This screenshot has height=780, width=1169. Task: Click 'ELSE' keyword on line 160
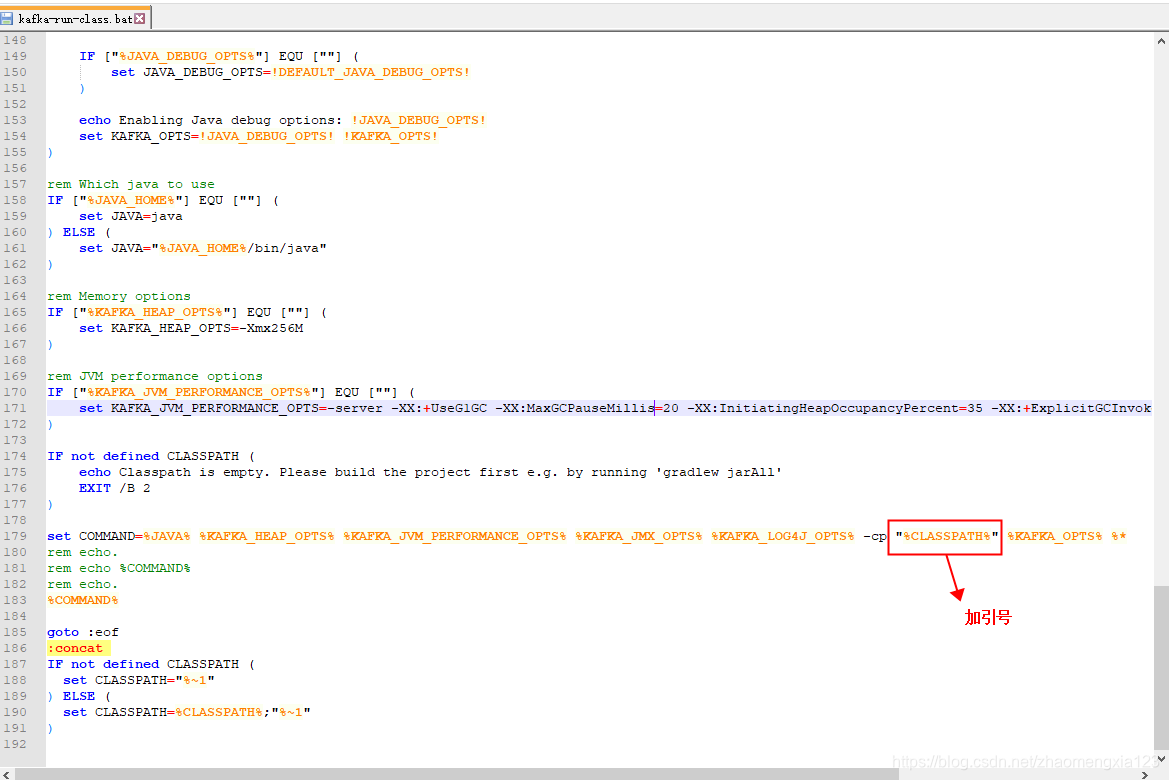(x=79, y=232)
